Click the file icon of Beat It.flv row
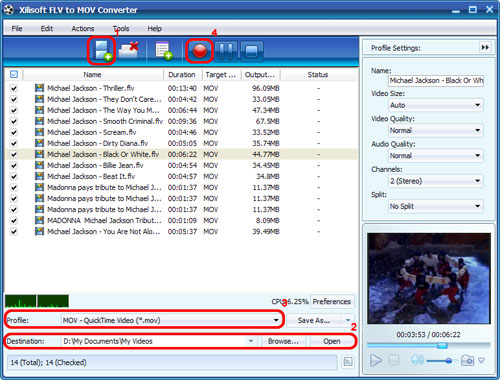Screen dimensions: 500x380 39,176
